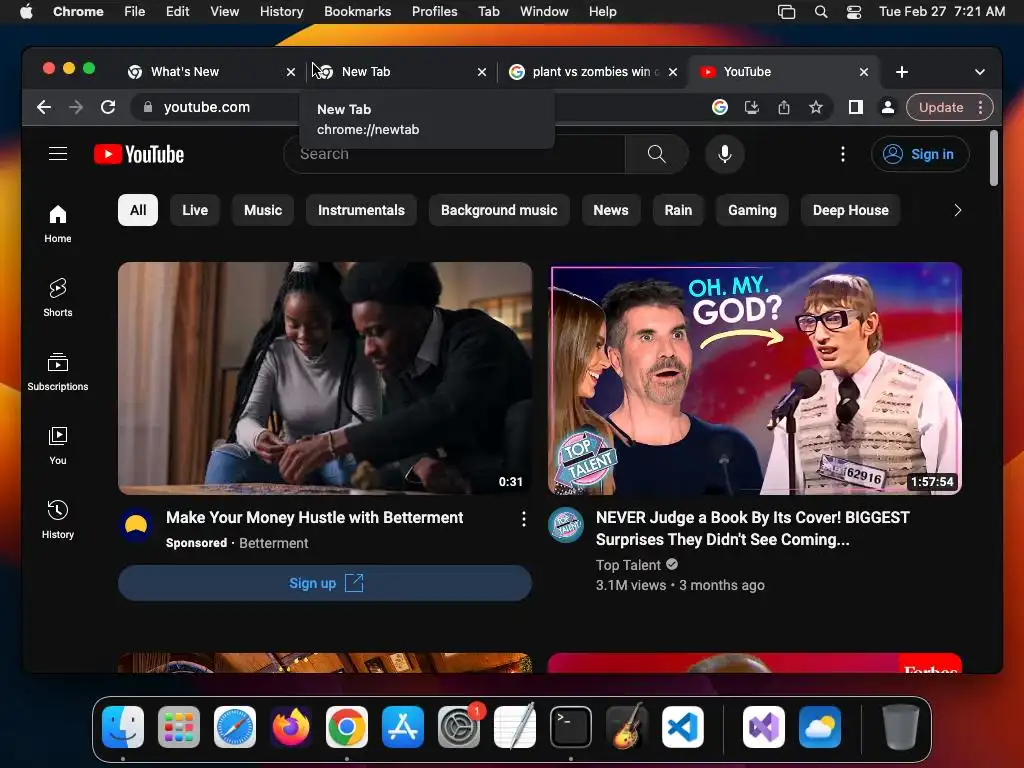Open the YouTube hamburger guide menu

[x=58, y=154]
